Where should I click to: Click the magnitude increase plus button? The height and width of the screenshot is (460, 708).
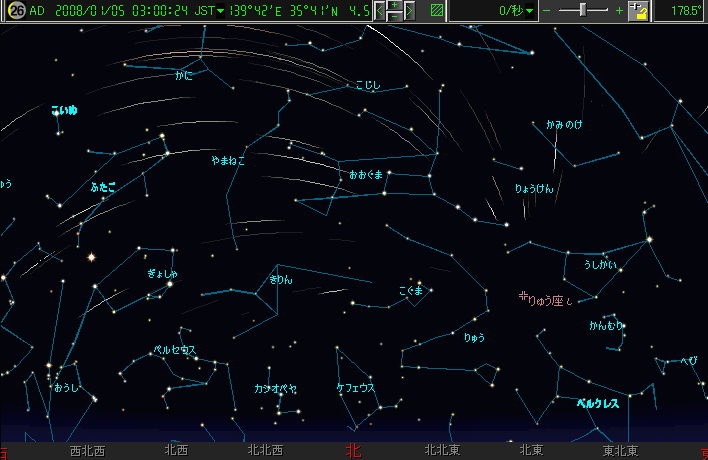(394, 6)
